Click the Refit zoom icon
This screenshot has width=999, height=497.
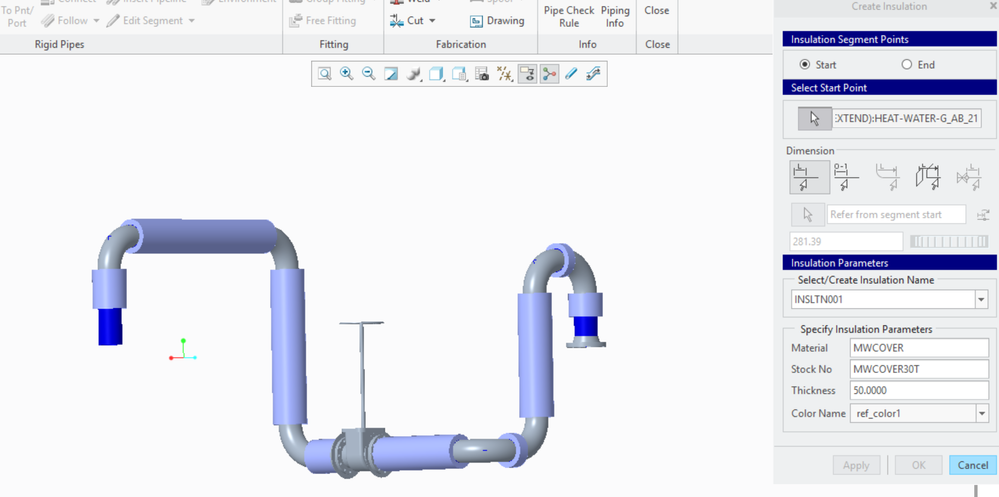pos(325,74)
